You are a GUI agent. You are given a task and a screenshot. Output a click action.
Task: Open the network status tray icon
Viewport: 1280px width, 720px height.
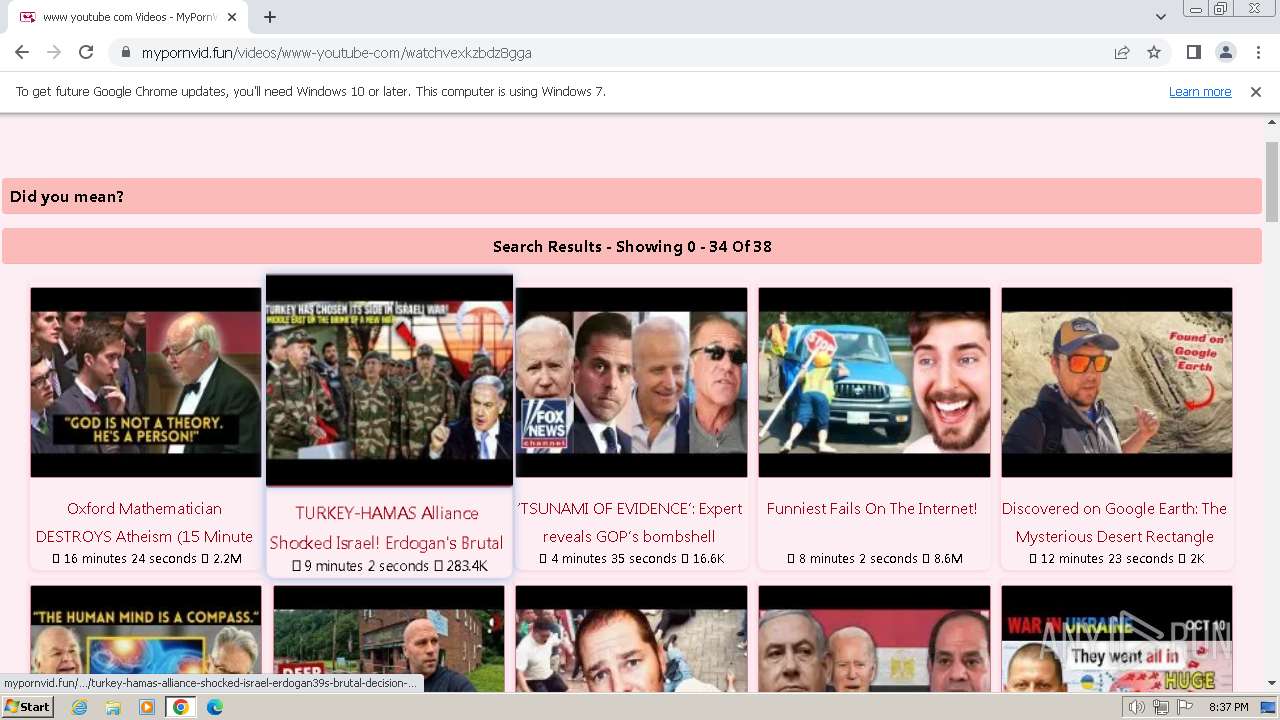click(x=1161, y=707)
